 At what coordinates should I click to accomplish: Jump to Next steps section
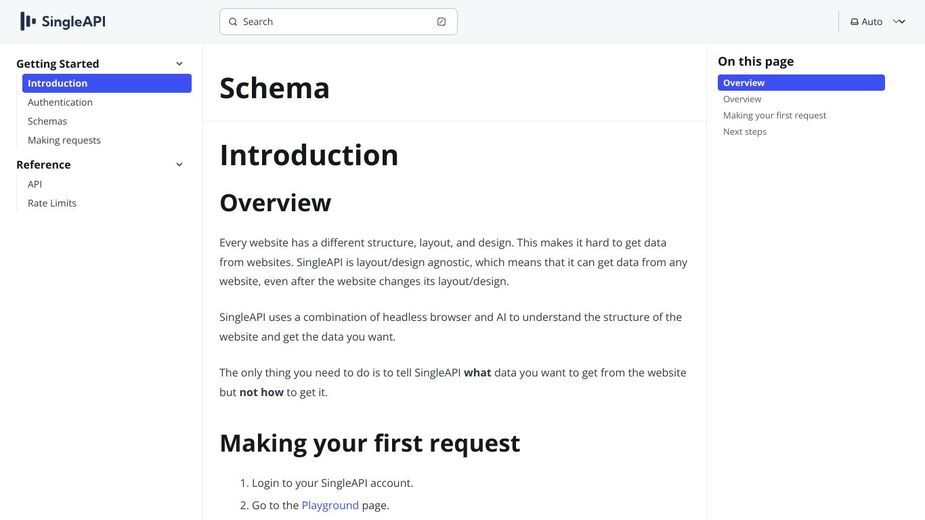(x=744, y=132)
